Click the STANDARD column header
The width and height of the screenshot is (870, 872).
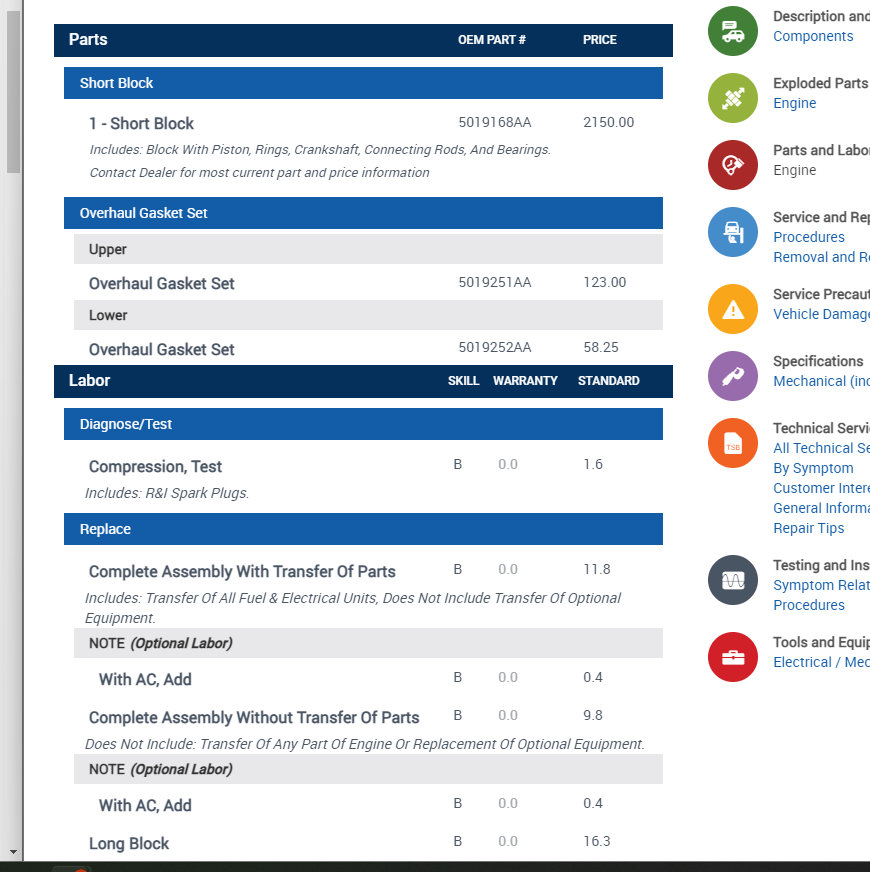point(609,381)
